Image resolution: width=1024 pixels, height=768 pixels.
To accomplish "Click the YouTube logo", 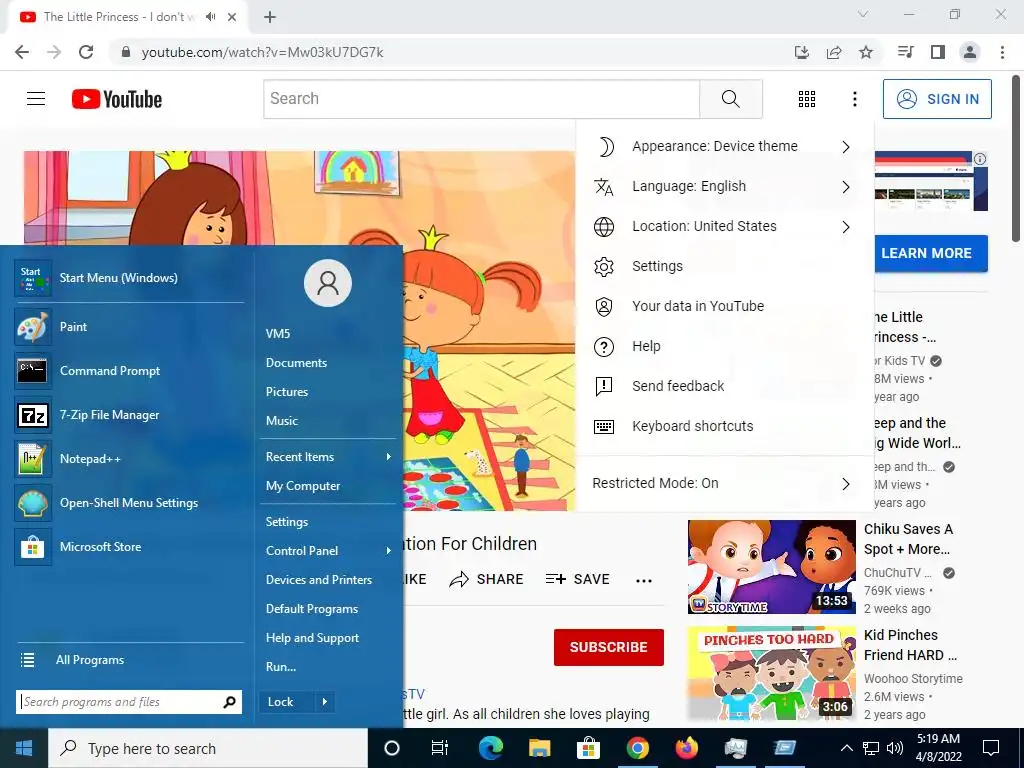I will click(117, 99).
